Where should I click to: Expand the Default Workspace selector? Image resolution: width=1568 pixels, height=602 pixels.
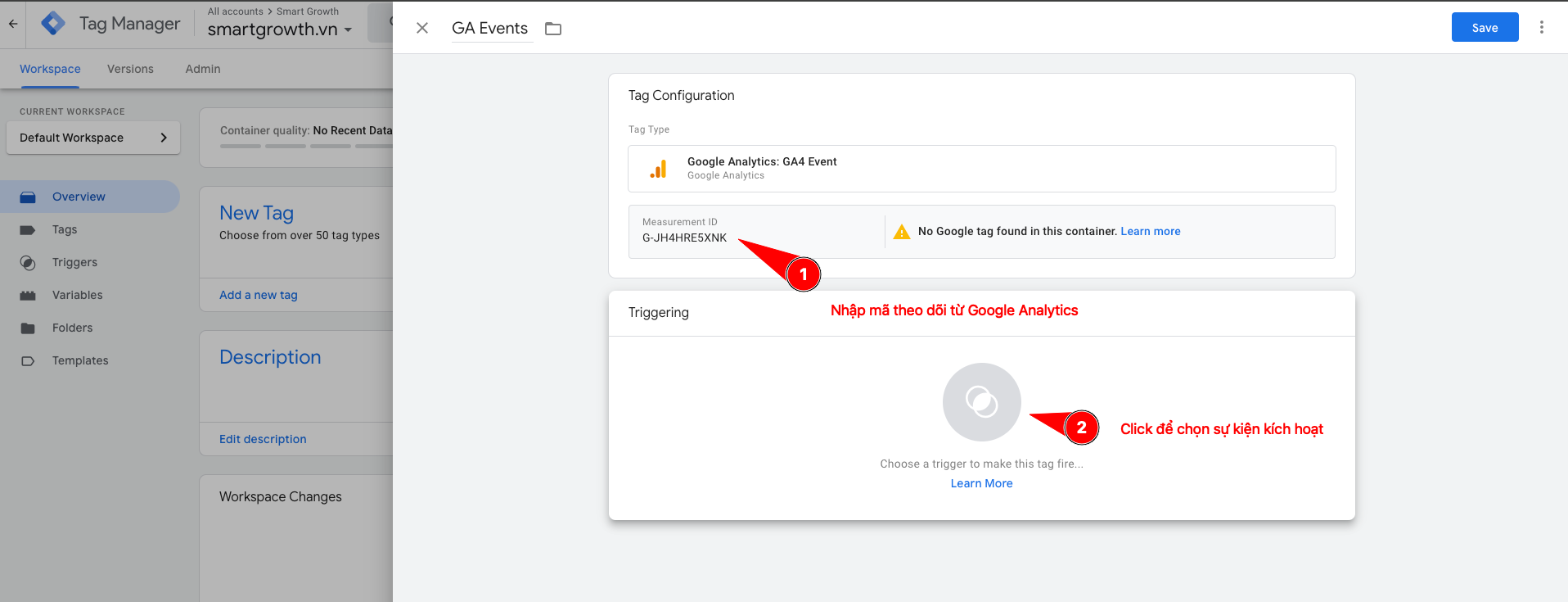tap(93, 138)
